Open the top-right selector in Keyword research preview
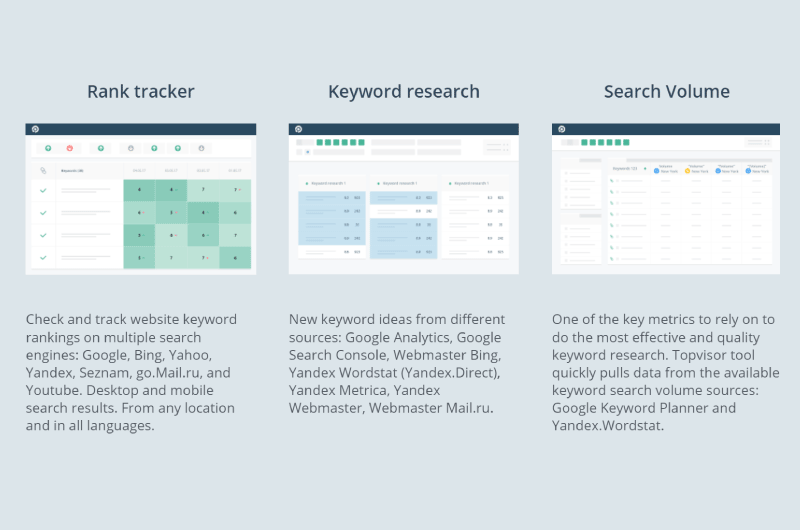This screenshot has height=530, width=800. (x=497, y=147)
